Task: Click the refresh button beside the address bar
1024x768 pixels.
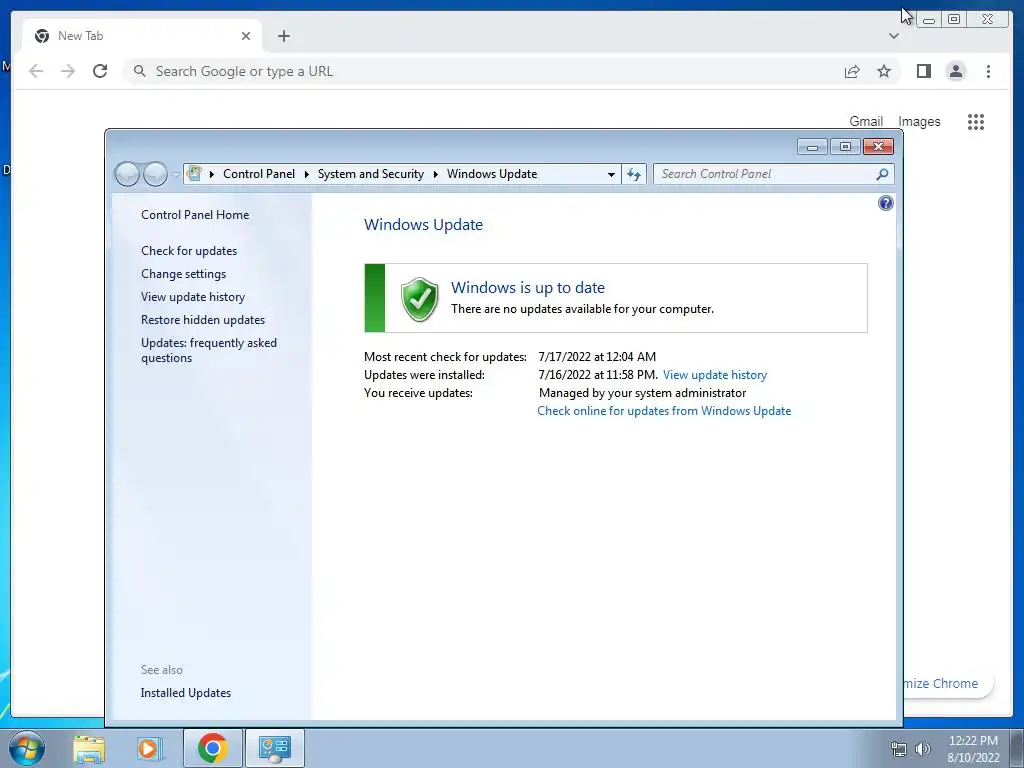Action: (x=633, y=174)
